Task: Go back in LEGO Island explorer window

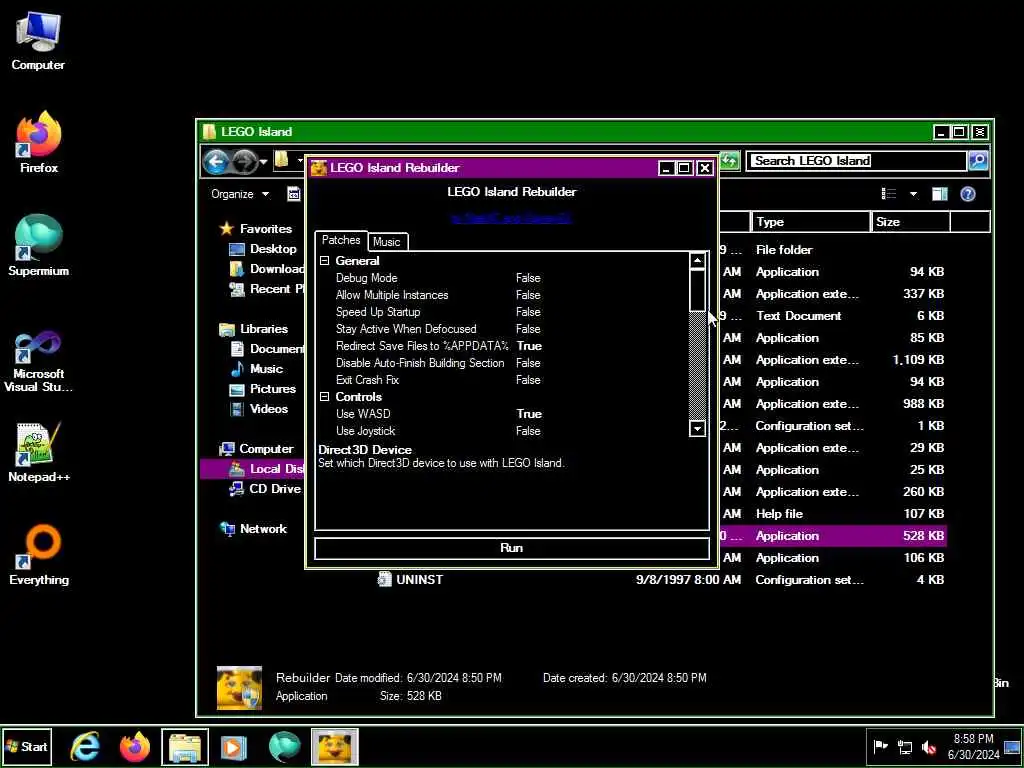Action: coord(216,161)
